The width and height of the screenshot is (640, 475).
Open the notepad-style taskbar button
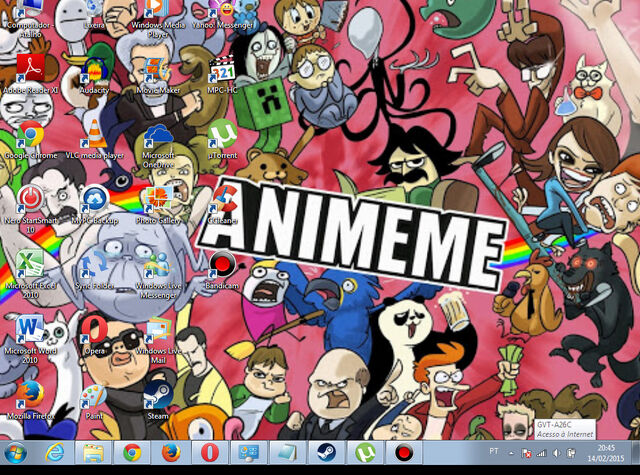[287, 453]
